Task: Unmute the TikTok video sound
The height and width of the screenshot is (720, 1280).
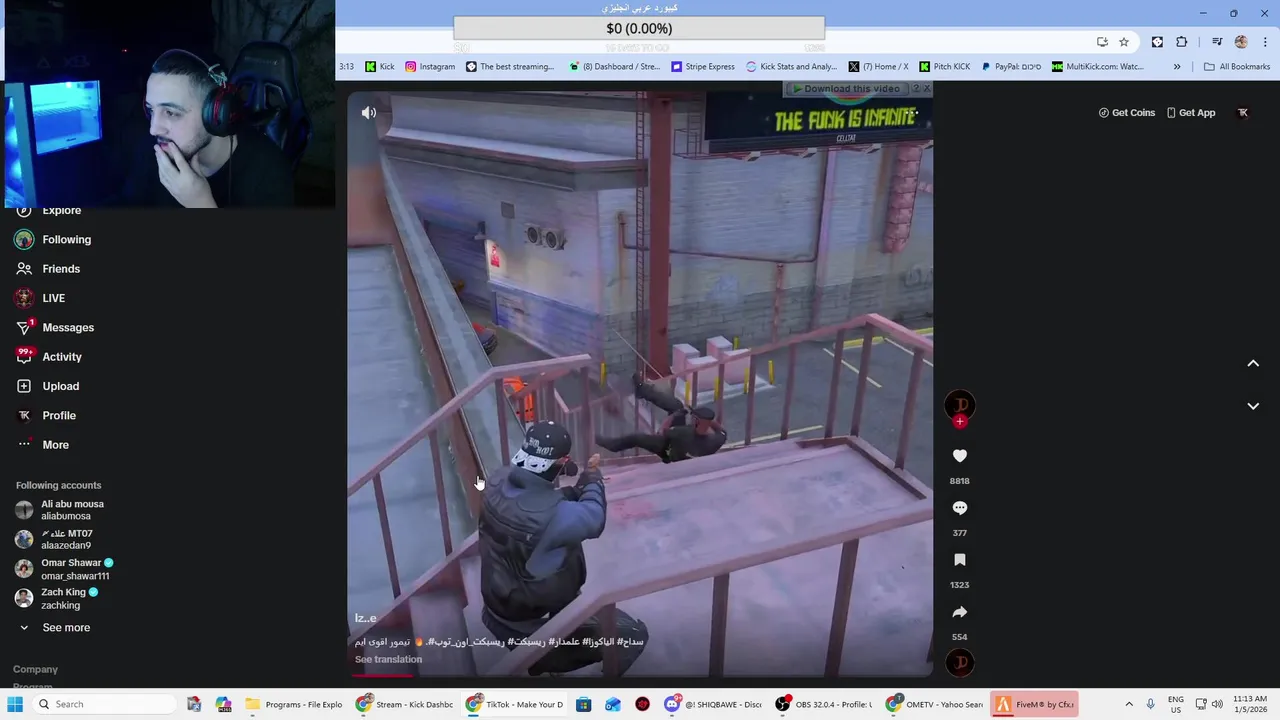Action: (369, 113)
